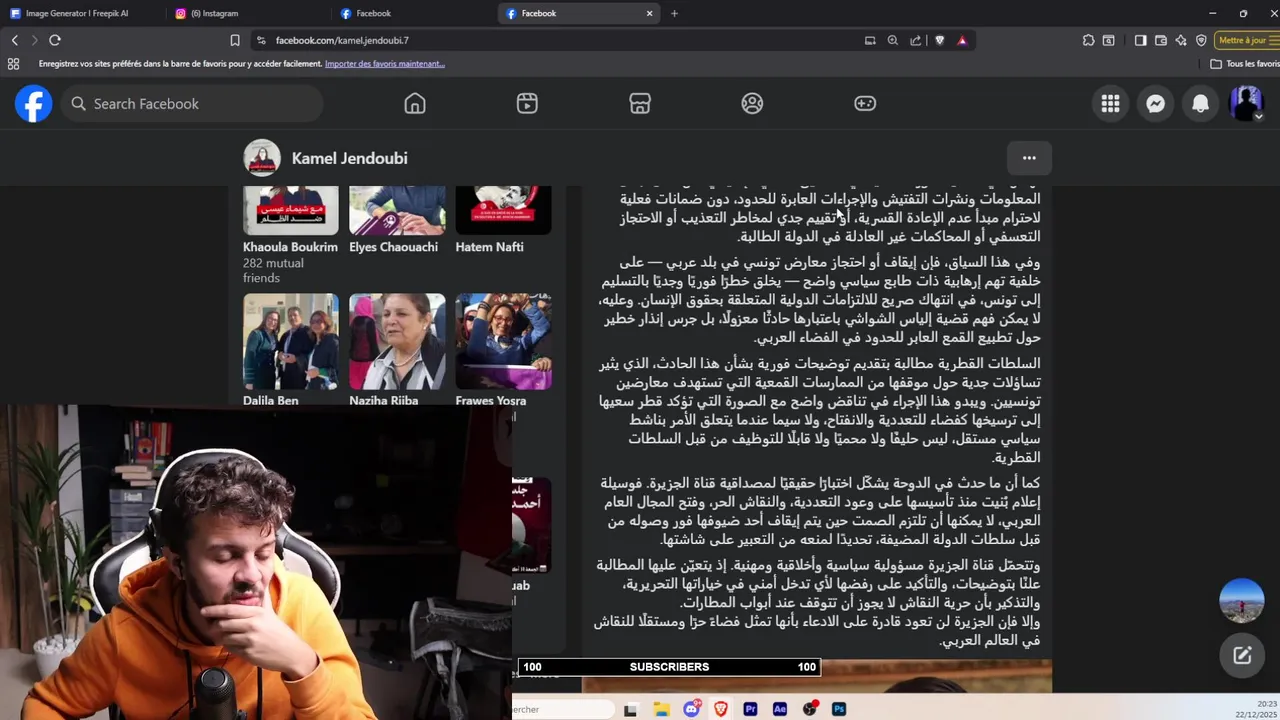Open Naziha Rjiba friend photo thumbnail
This screenshot has width=1280, height=720.
[x=397, y=341]
